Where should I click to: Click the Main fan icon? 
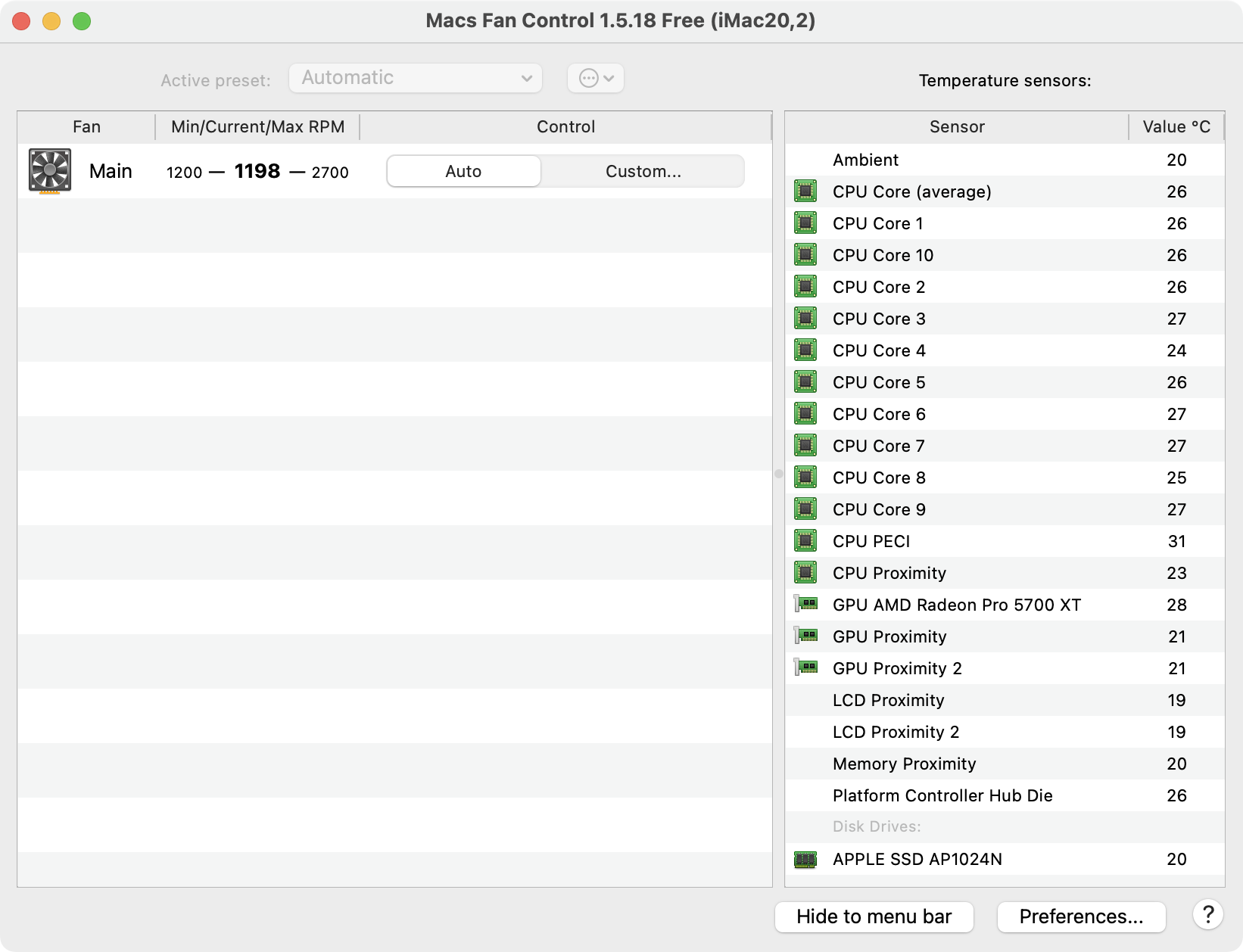pyautogui.click(x=48, y=170)
